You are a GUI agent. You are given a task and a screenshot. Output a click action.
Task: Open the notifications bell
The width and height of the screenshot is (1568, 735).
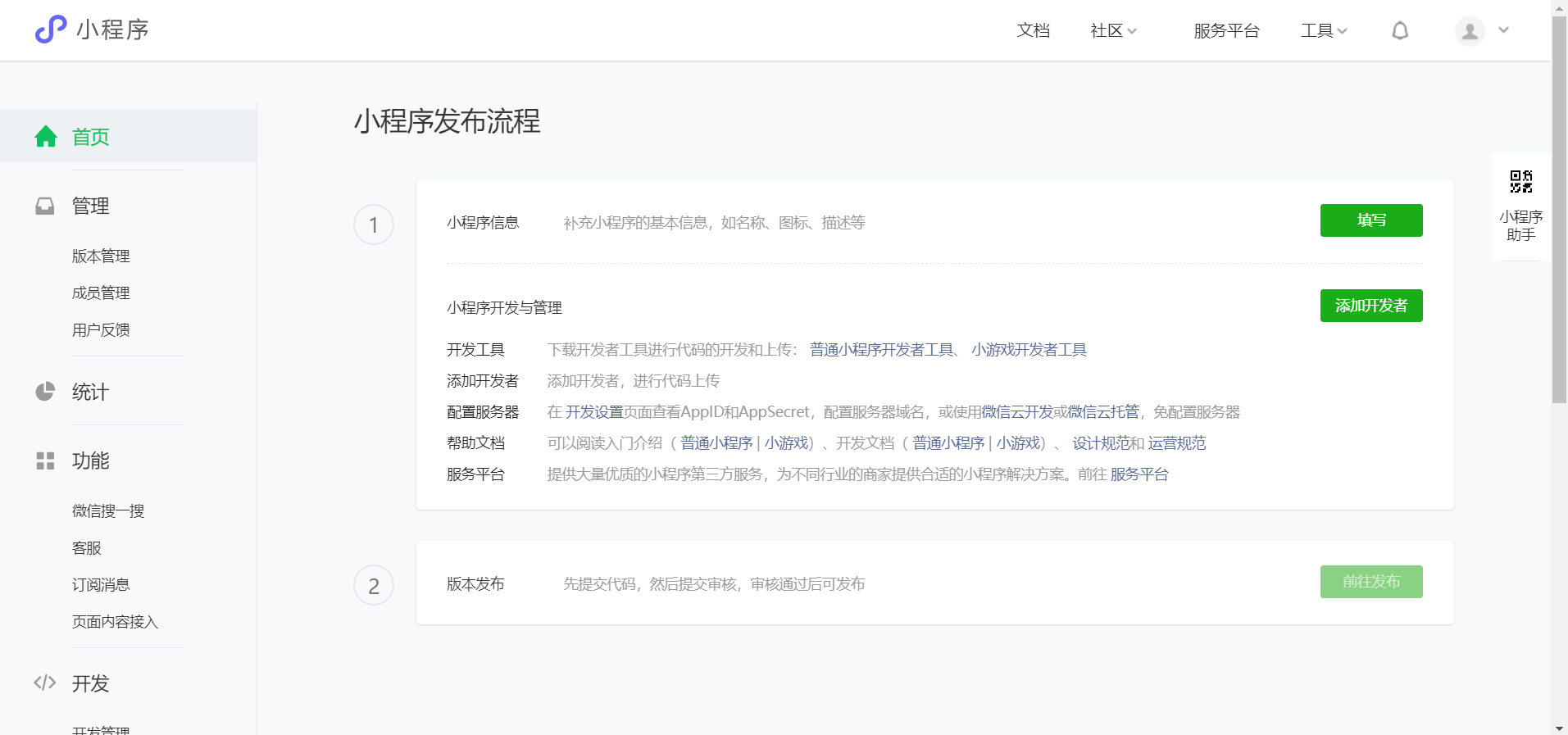pyautogui.click(x=1400, y=31)
